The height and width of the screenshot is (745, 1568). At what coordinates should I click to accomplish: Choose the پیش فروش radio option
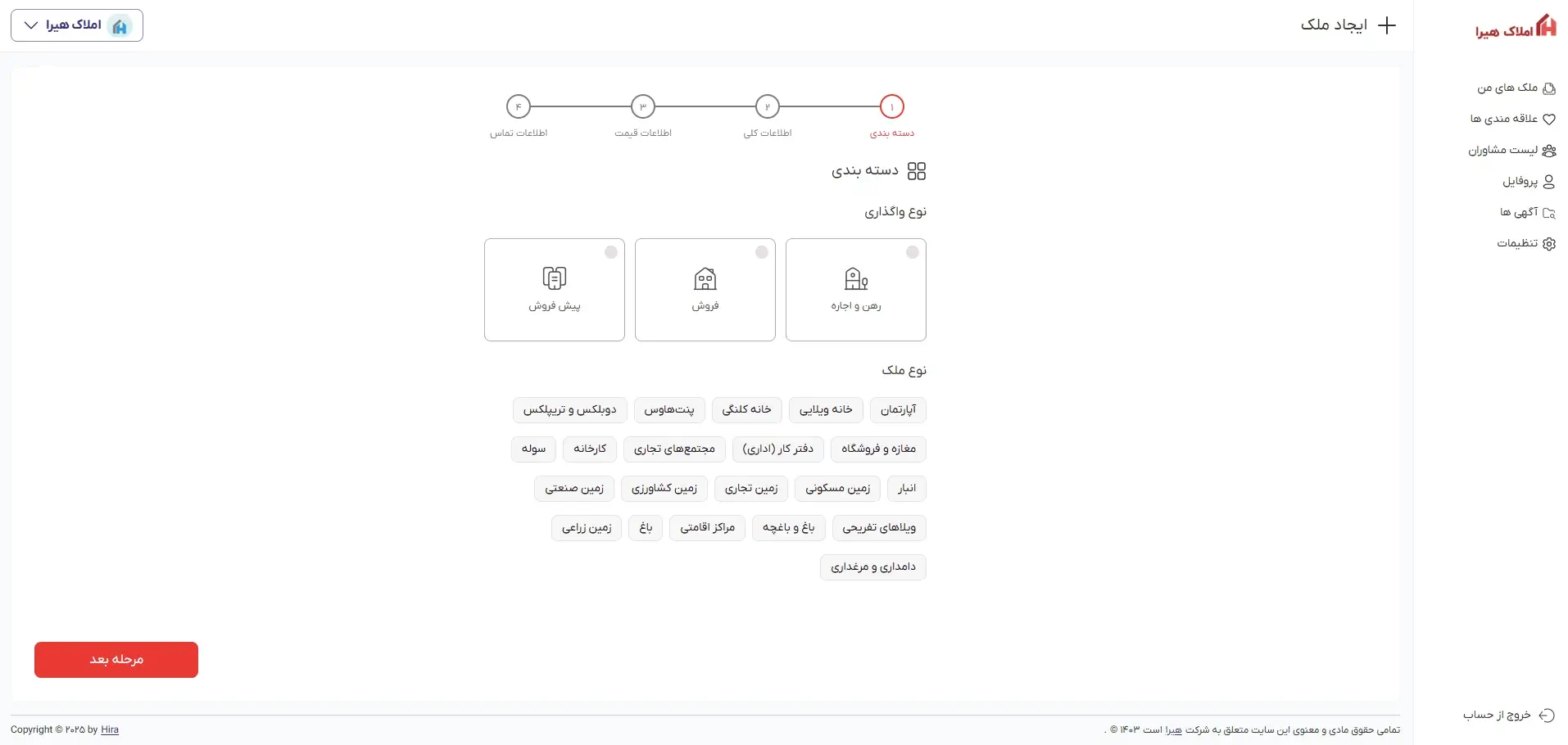(x=610, y=252)
